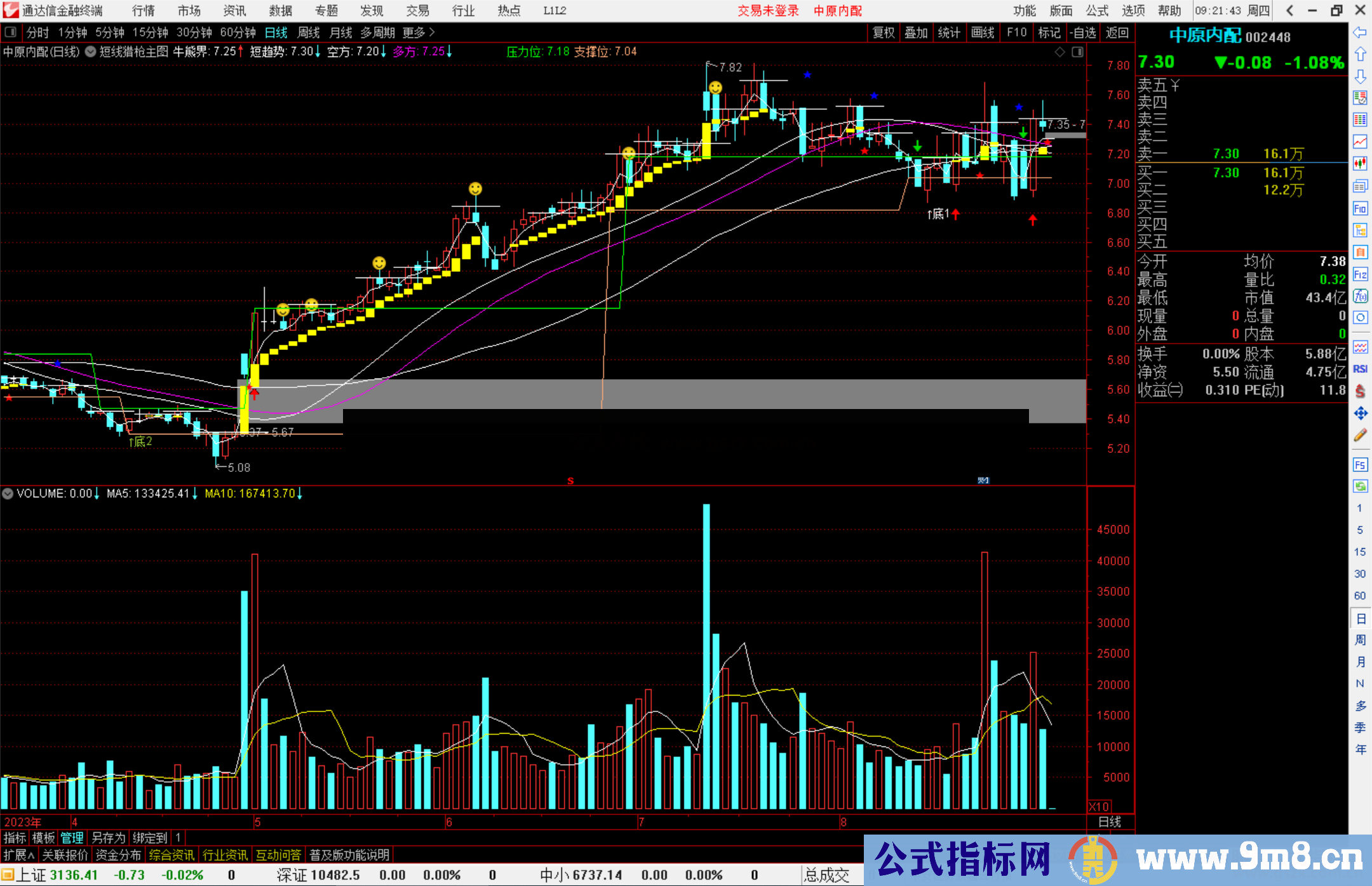Image resolution: width=1372 pixels, height=886 pixels.
Task: Select the pencil drawing tool icon
Action: [x=1360, y=436]
